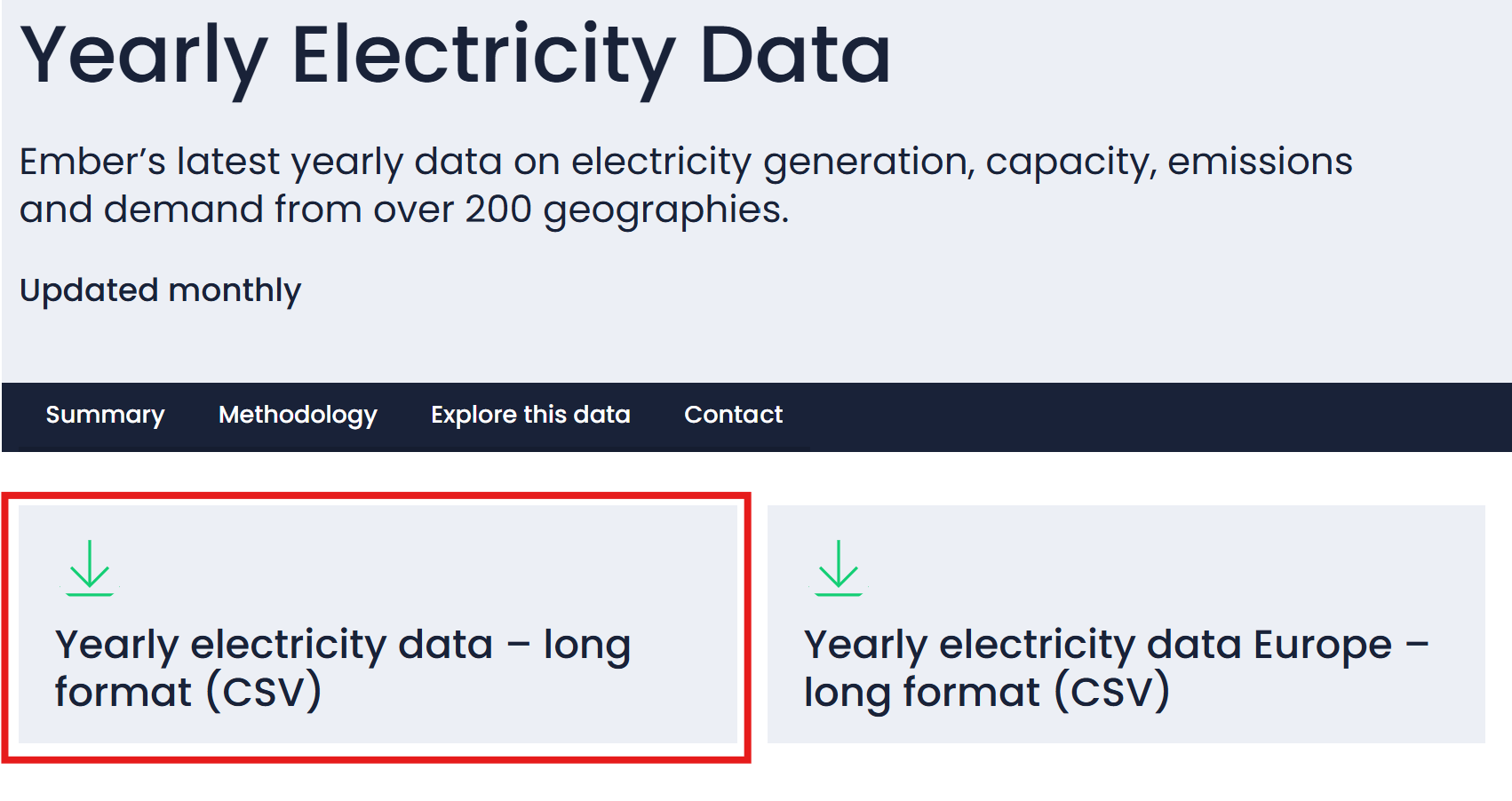Click 'format (CSV)' text in the left card
This screenshot has height=801, width=1512.
coord(188,693)
